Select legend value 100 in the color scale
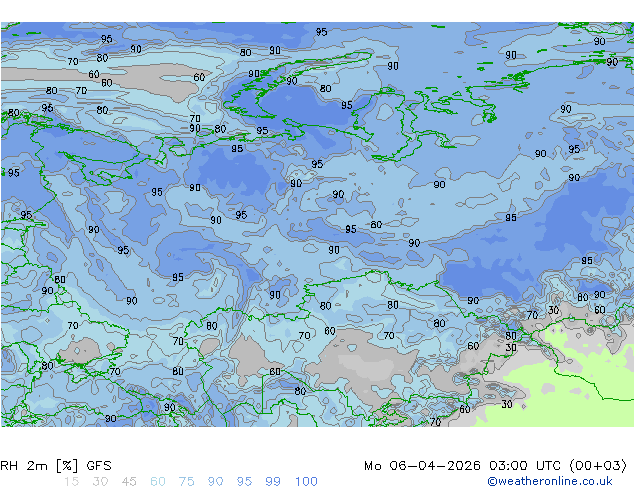Screen dimensions: 634x490 (306, 482)
